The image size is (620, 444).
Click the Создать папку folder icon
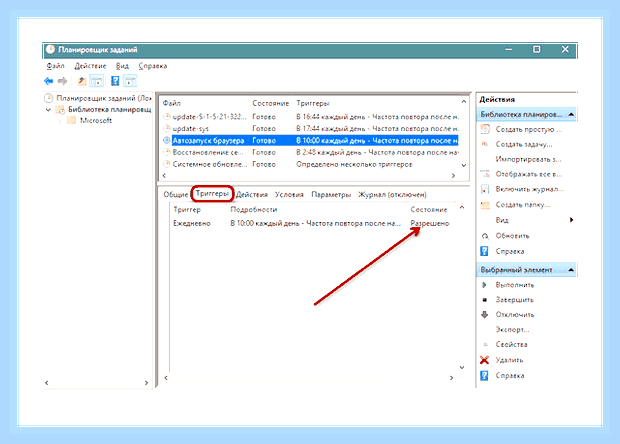pos(485,205)
